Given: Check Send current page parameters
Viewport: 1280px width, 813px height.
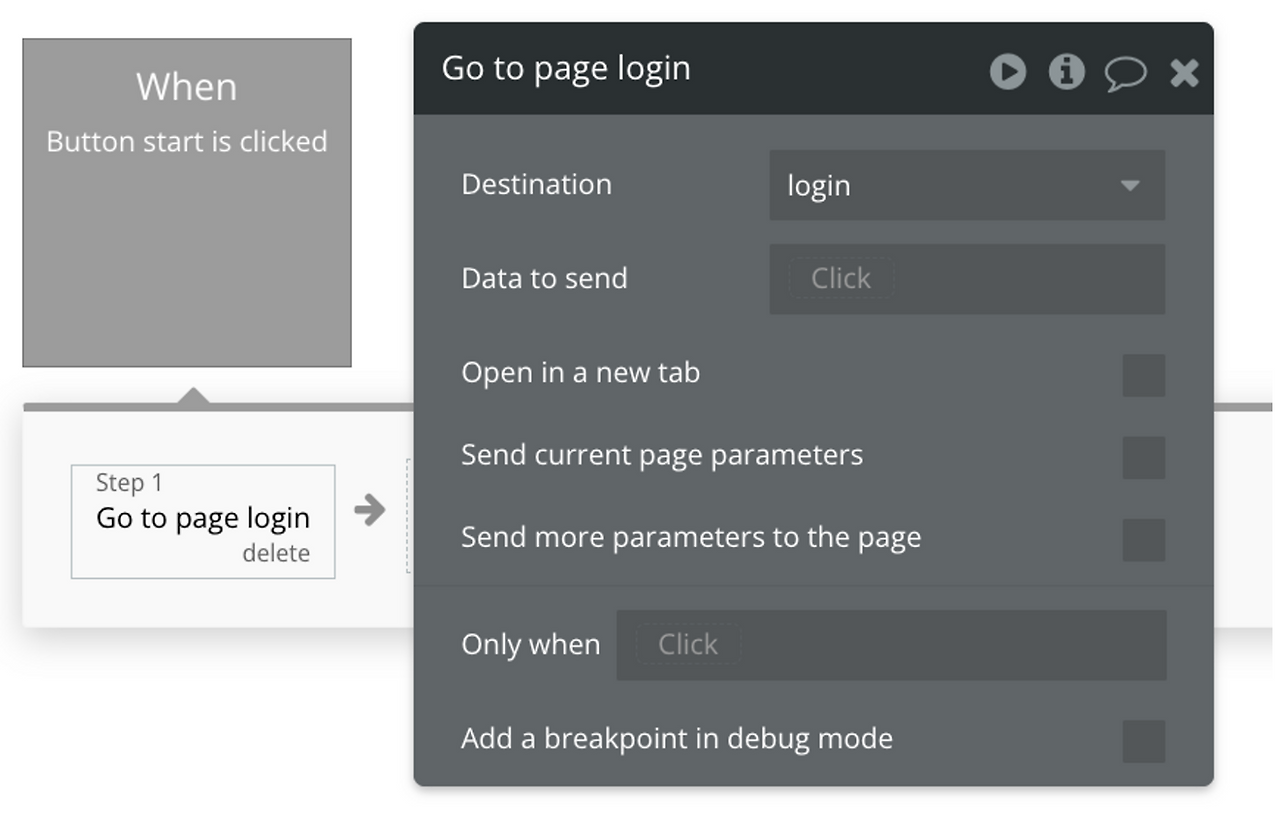Looking at the screenshot, I should point(1143,457).
